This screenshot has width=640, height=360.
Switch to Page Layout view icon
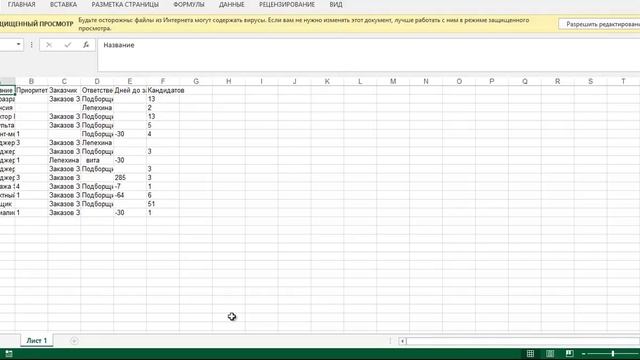[550, 353]
